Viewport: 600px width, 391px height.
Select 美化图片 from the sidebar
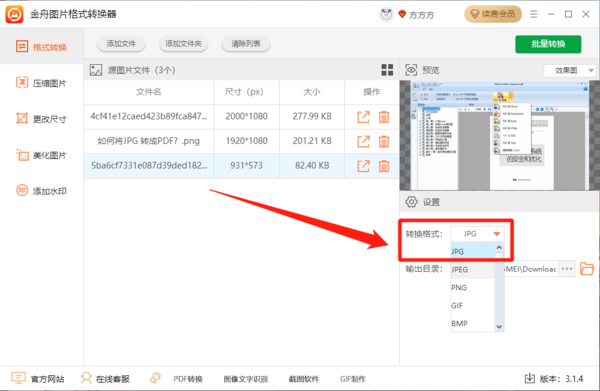[x=41, y=155]
